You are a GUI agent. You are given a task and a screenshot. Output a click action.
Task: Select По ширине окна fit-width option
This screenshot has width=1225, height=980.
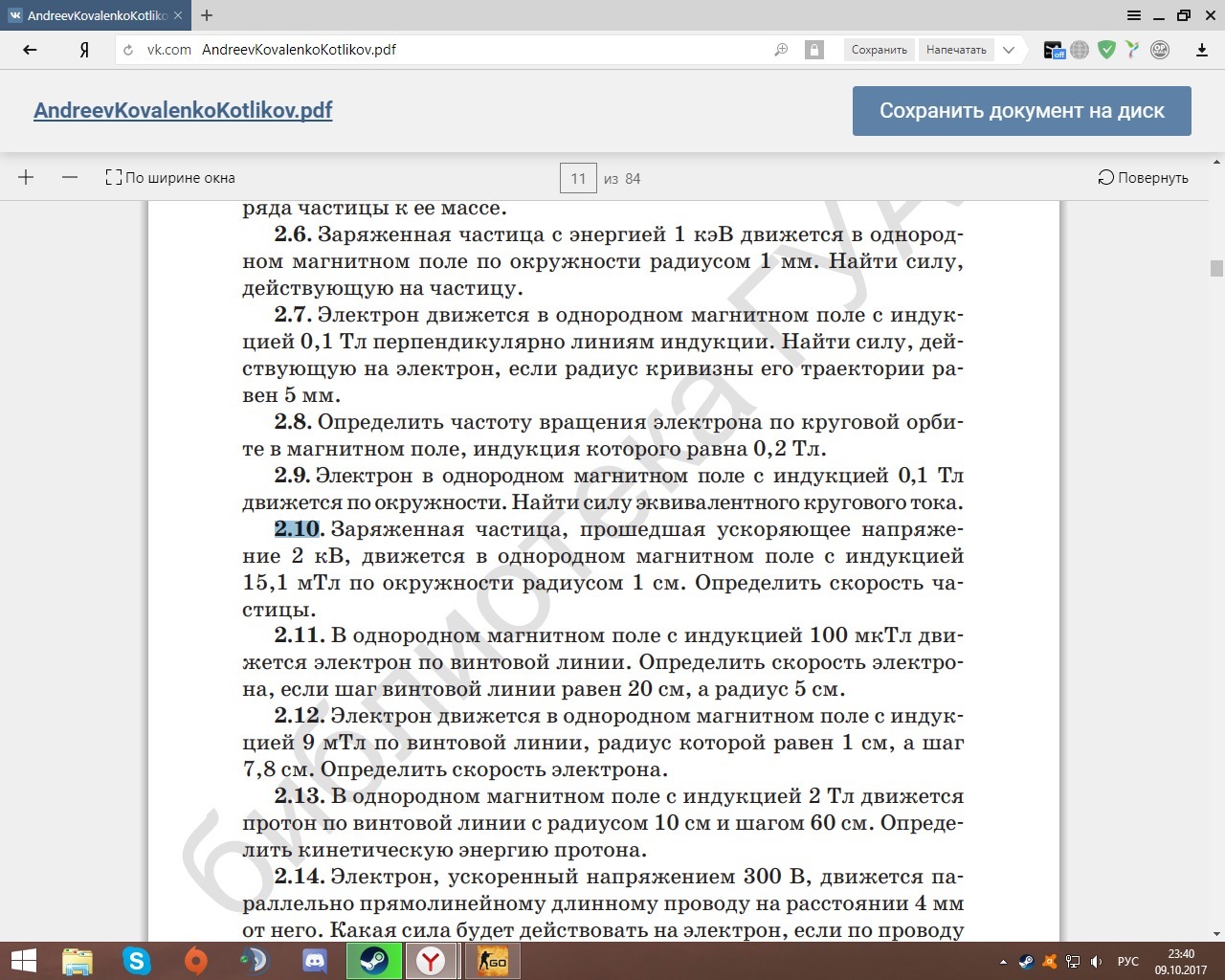pyautogui.click(x=169, y=177)
